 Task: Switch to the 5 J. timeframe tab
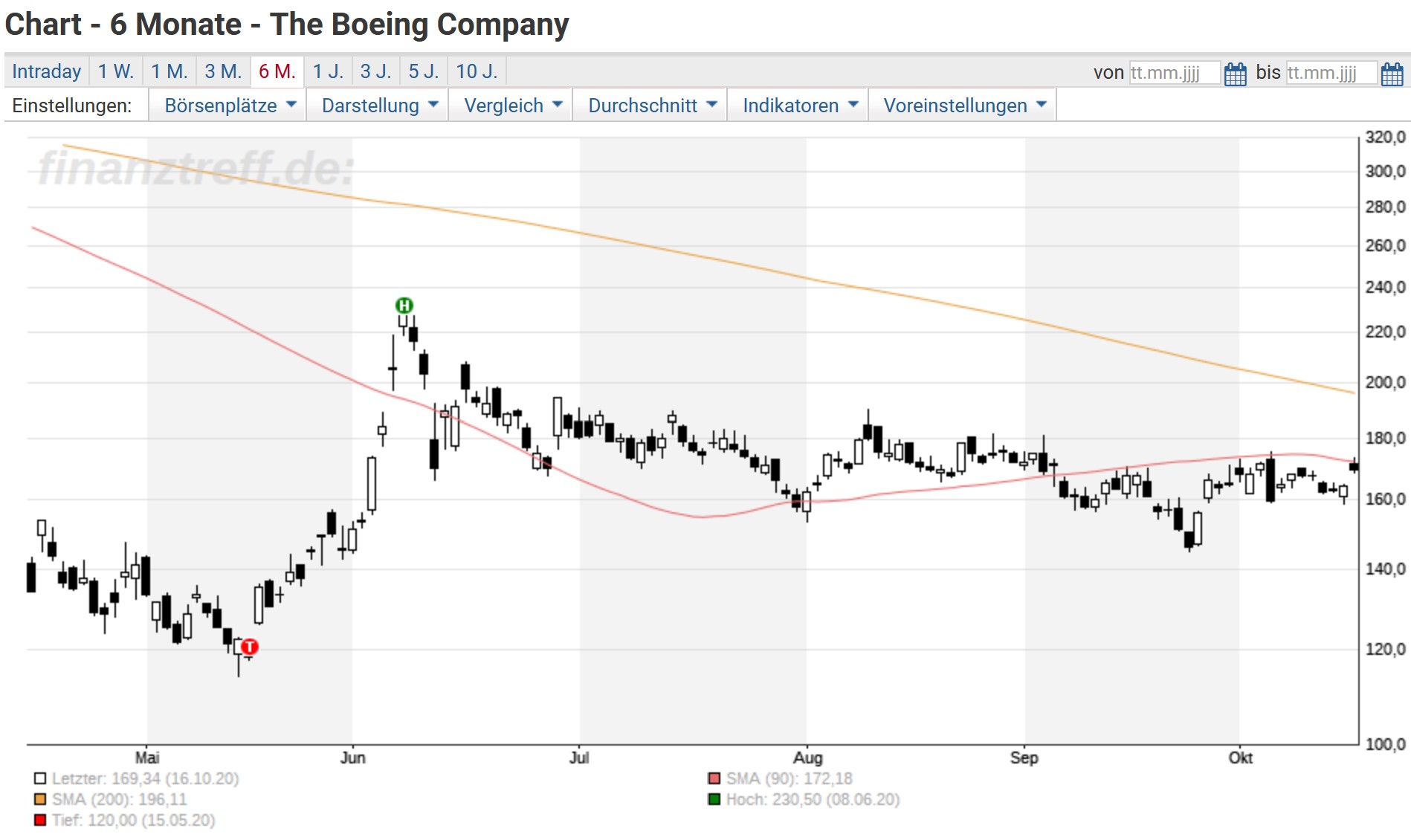(x=424, y=71)
